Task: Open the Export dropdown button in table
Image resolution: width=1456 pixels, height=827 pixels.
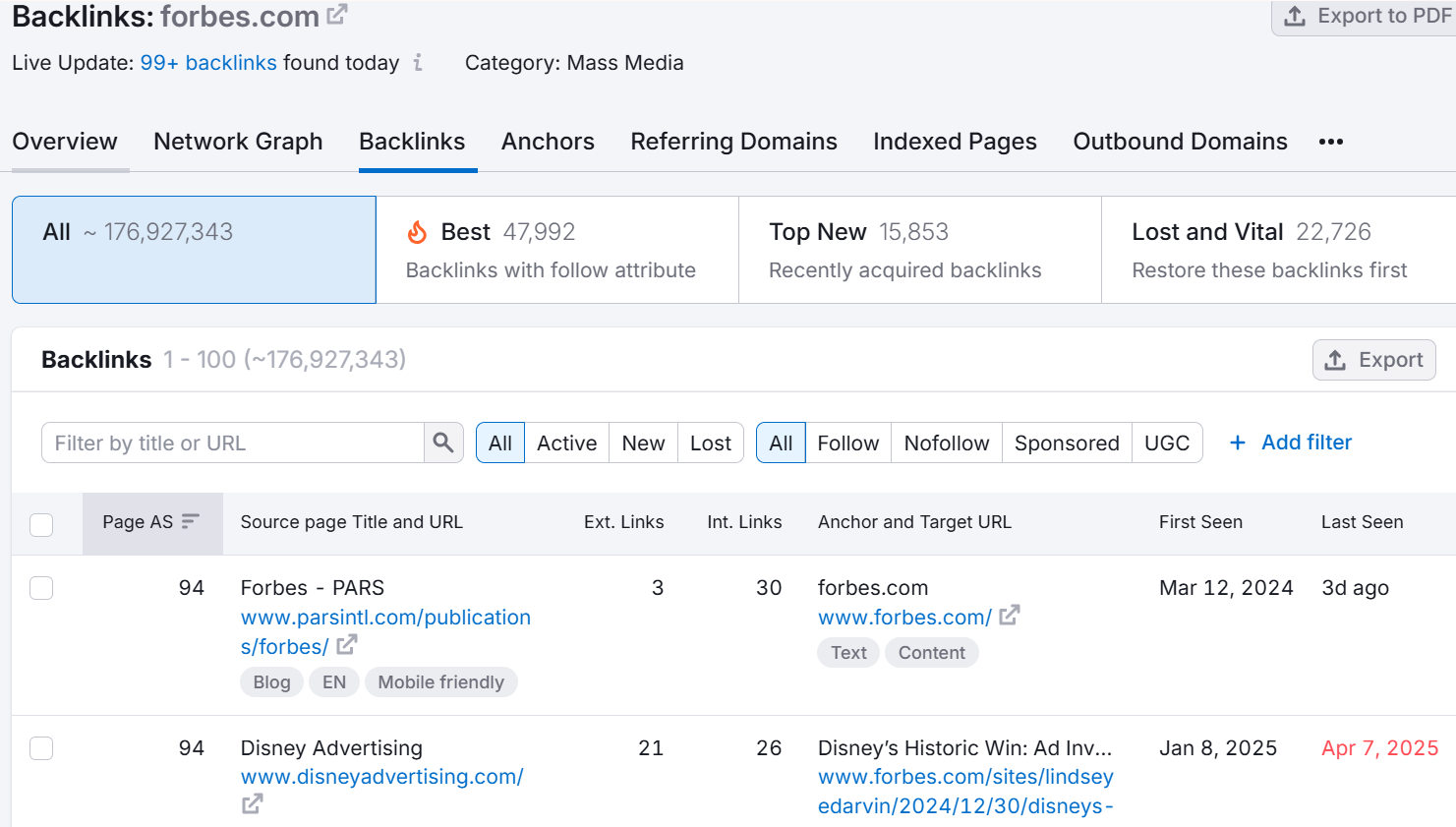Action: coord(1373,360)
